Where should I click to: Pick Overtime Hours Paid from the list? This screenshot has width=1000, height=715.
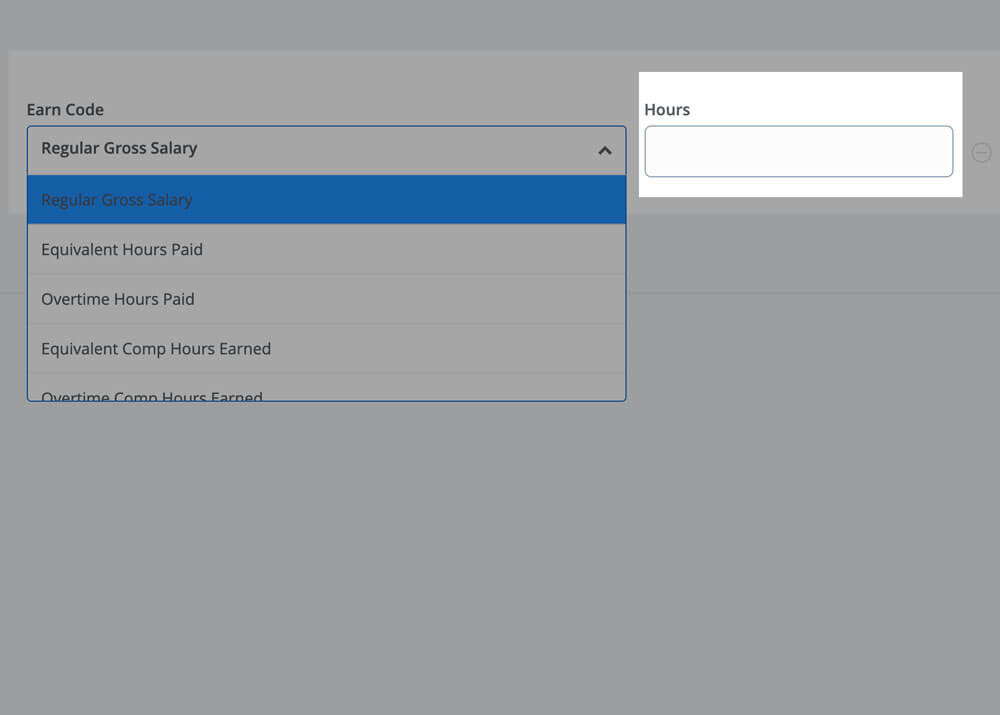pyautogui.click(x=118, y=299)
